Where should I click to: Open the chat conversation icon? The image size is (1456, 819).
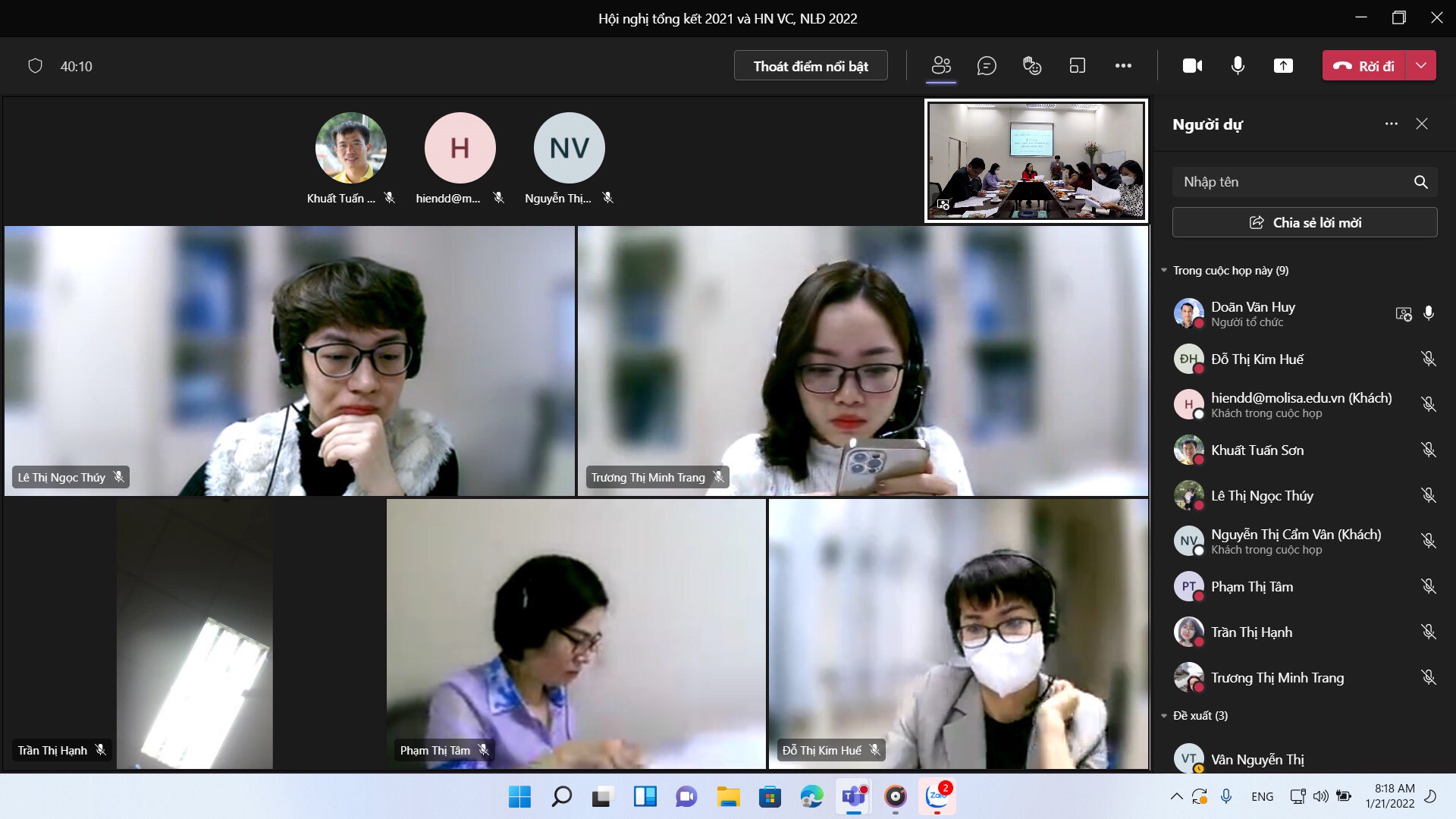[x=987, y=66]
